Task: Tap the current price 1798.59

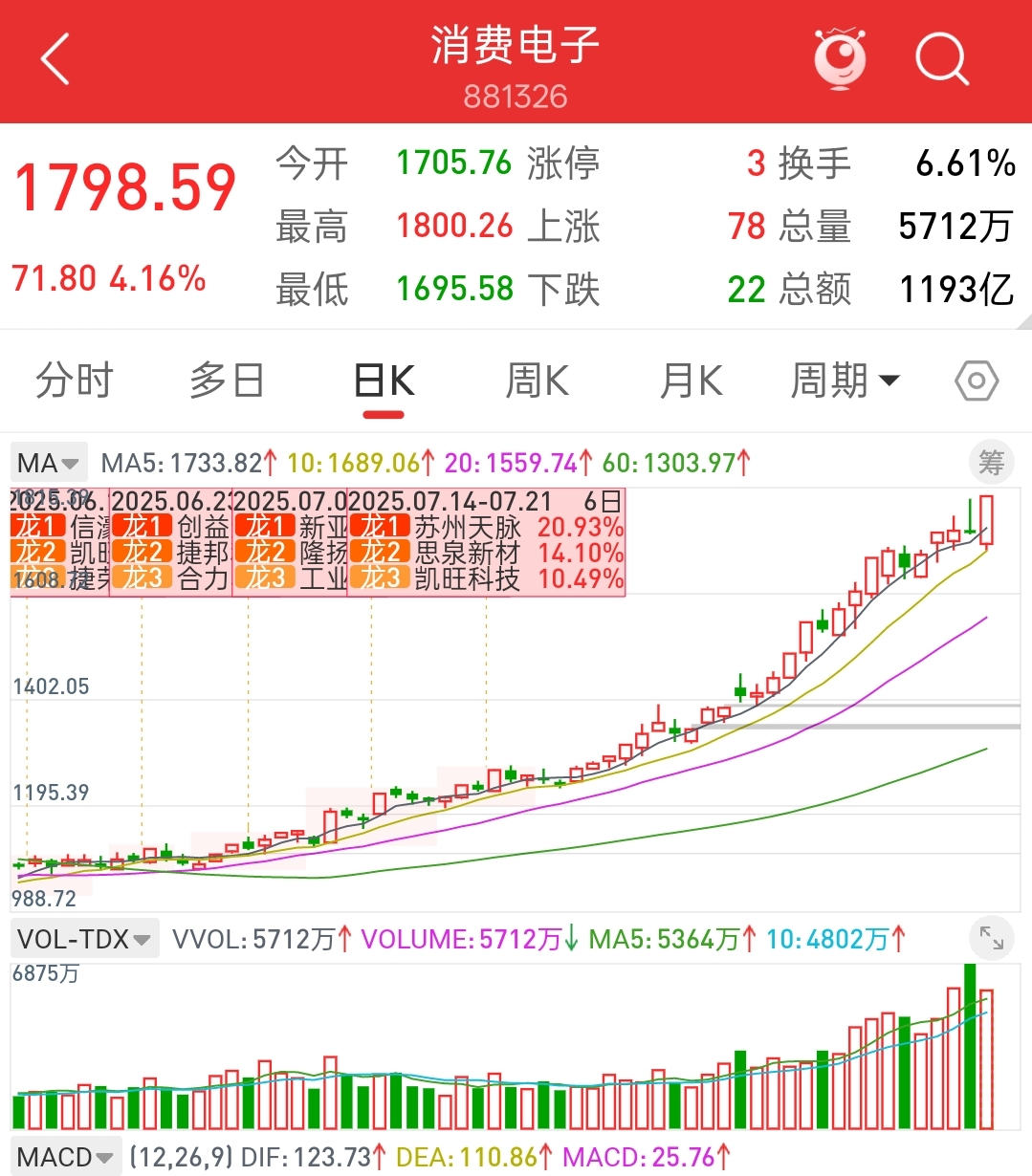Action: click(x=124, y=187)
